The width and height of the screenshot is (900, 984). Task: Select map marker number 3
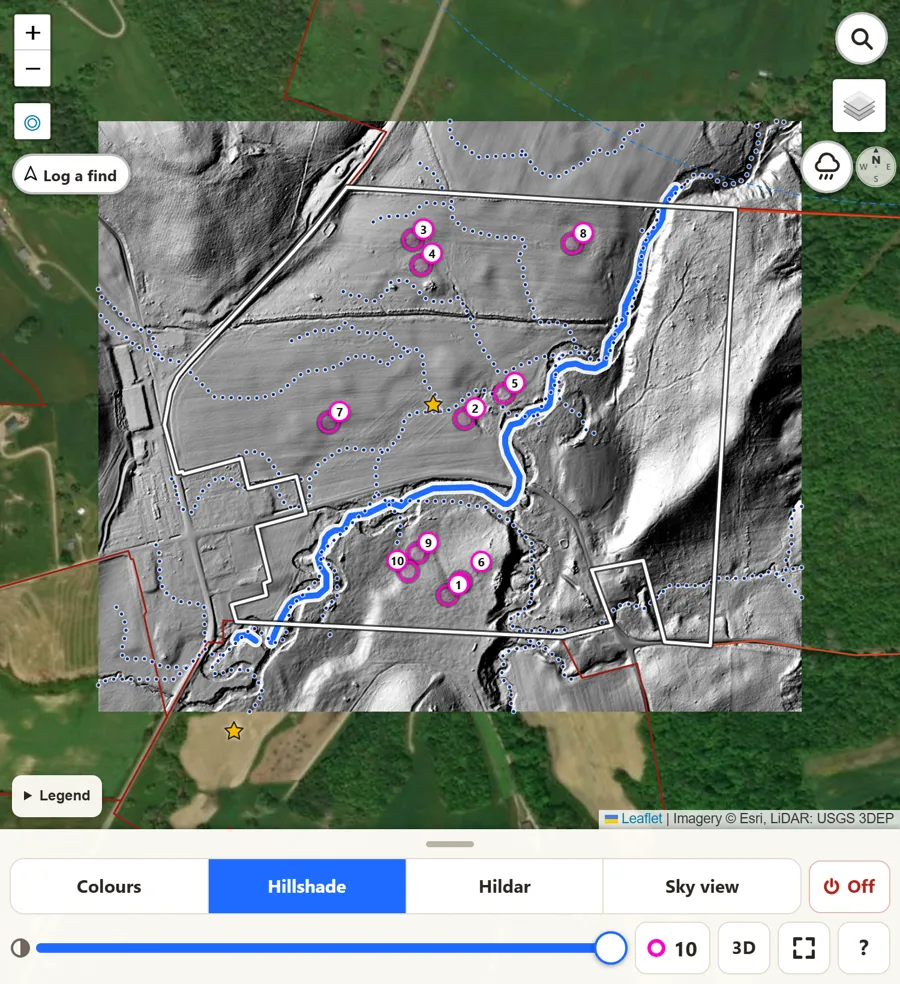[x=424, y=230]
